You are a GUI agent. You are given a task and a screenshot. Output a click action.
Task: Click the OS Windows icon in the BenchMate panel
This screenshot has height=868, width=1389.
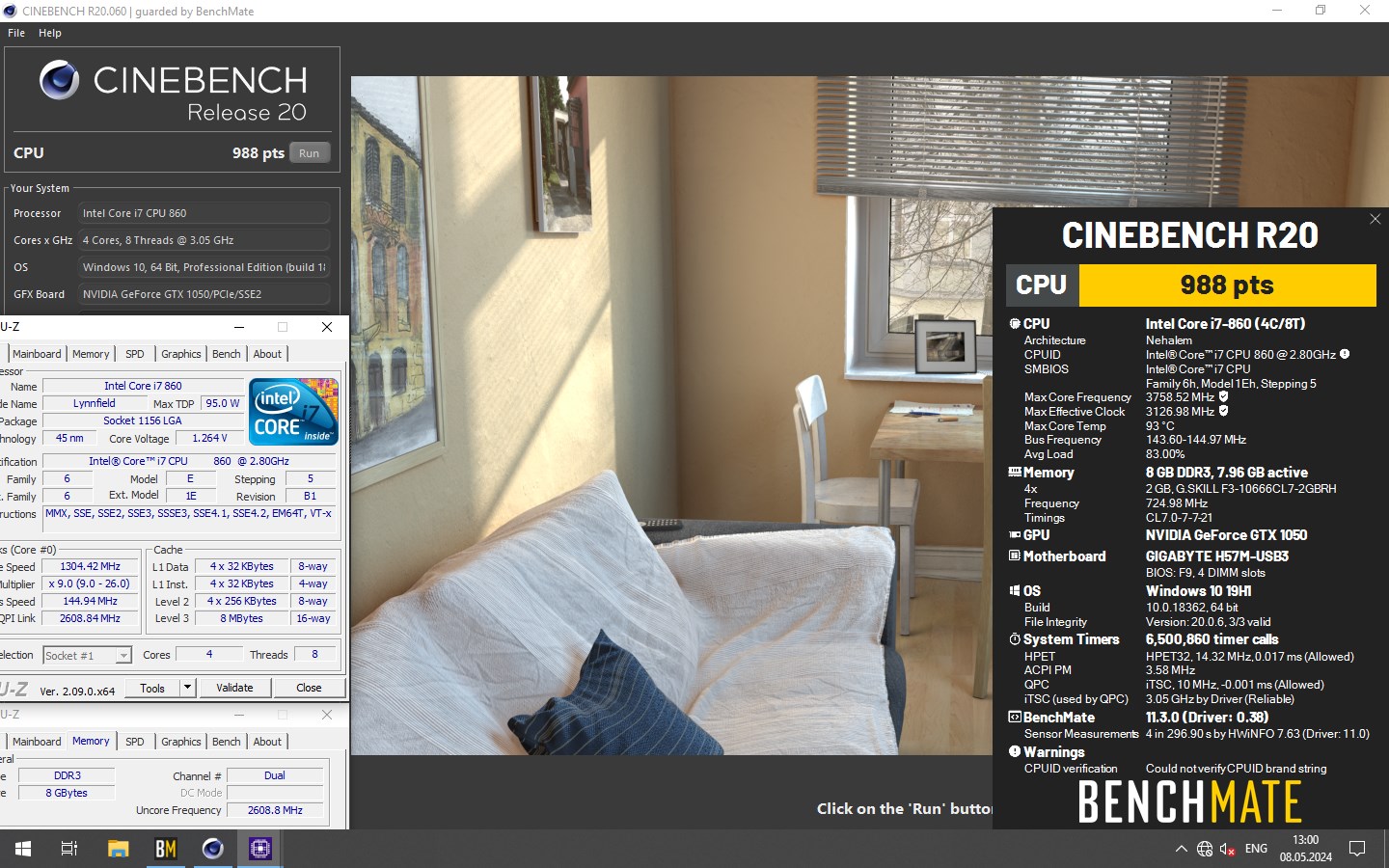[x=1015, y=591]
